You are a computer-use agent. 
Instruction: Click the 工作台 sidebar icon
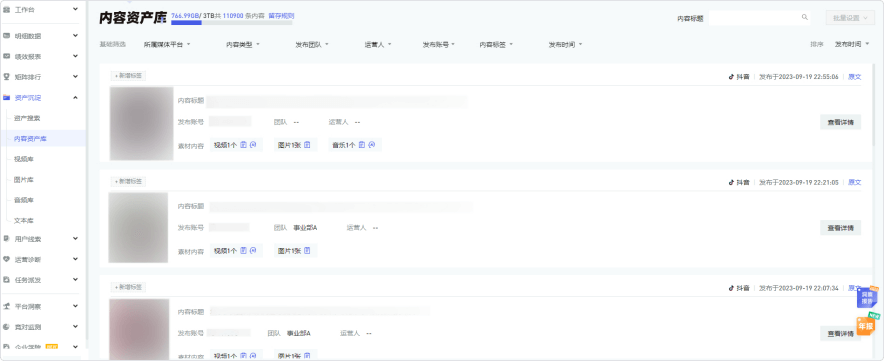pos(7,10)
